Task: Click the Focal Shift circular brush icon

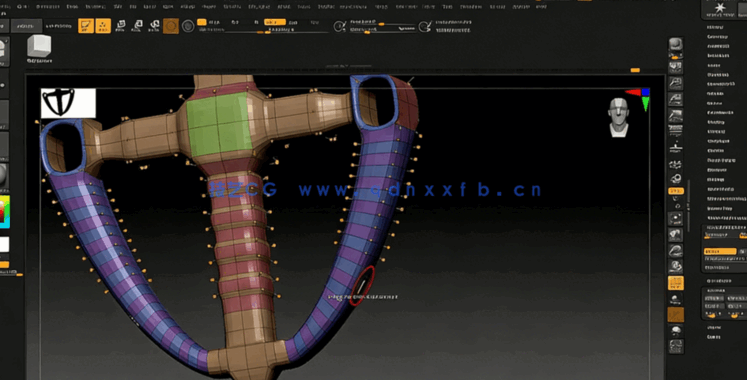Action: pos(339,26)
